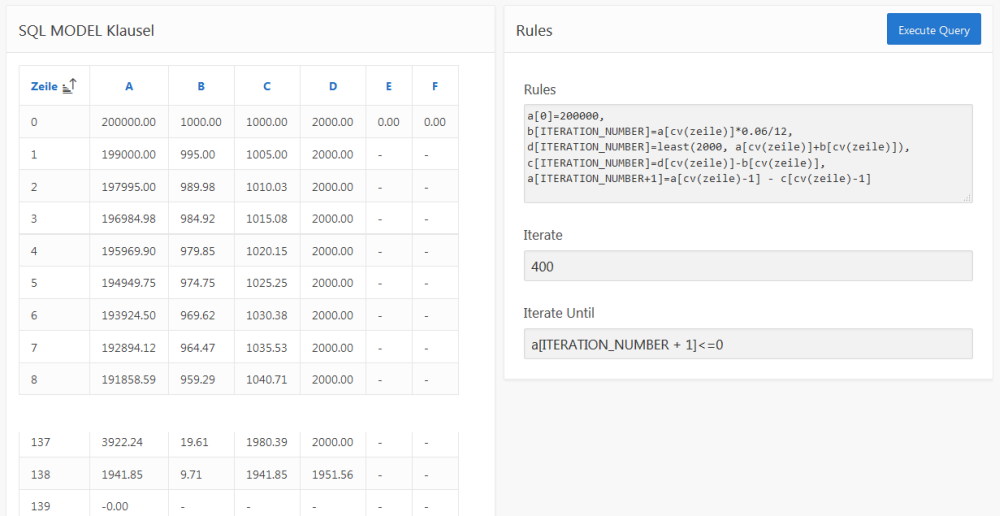Sort table by column F header
This screenshot has height=516, width=1000.
pyautogui.click(x=435, y=86)
